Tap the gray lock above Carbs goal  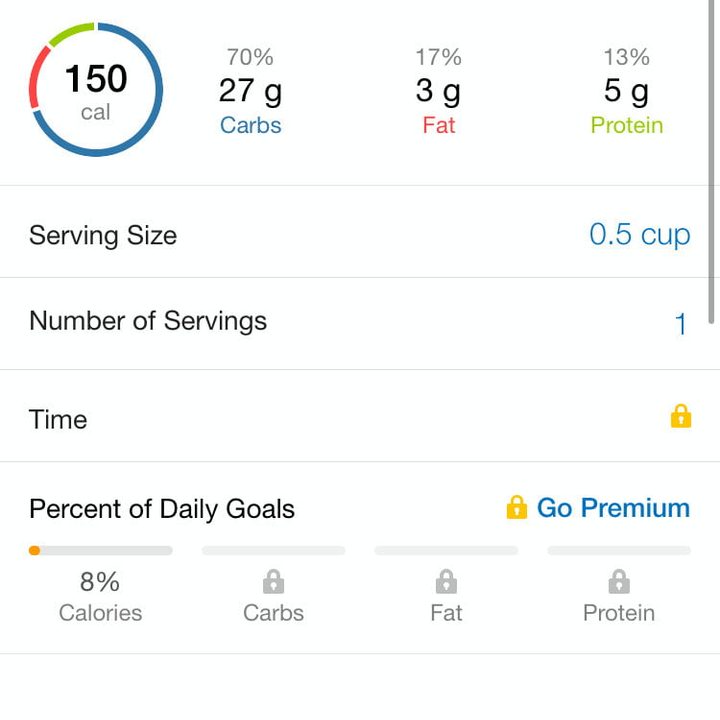(273, 581)
